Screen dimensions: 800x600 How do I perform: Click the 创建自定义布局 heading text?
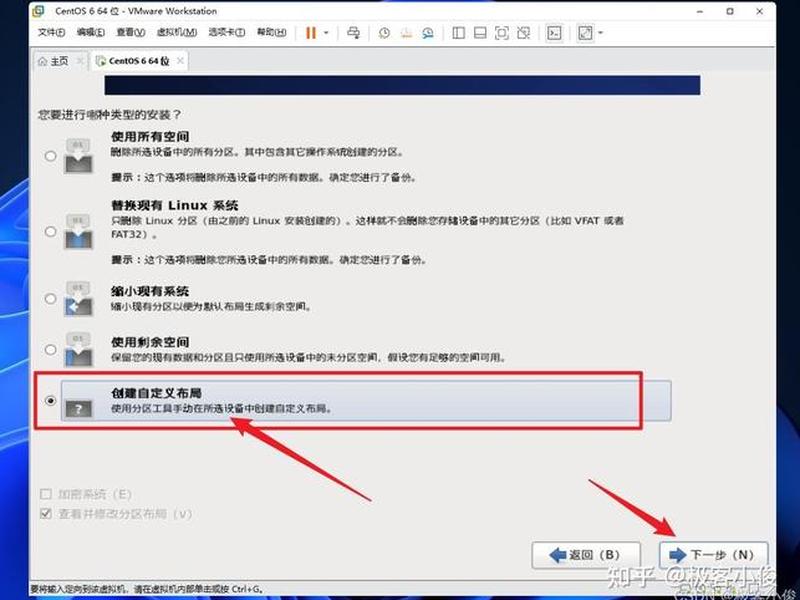pyautogui.click(x=156, y=393)
